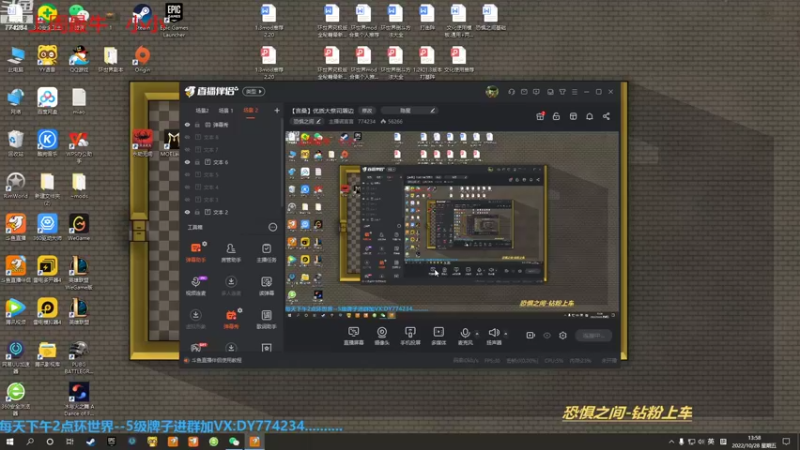Click the mode switch pill beside logo

tap(254, 92)
